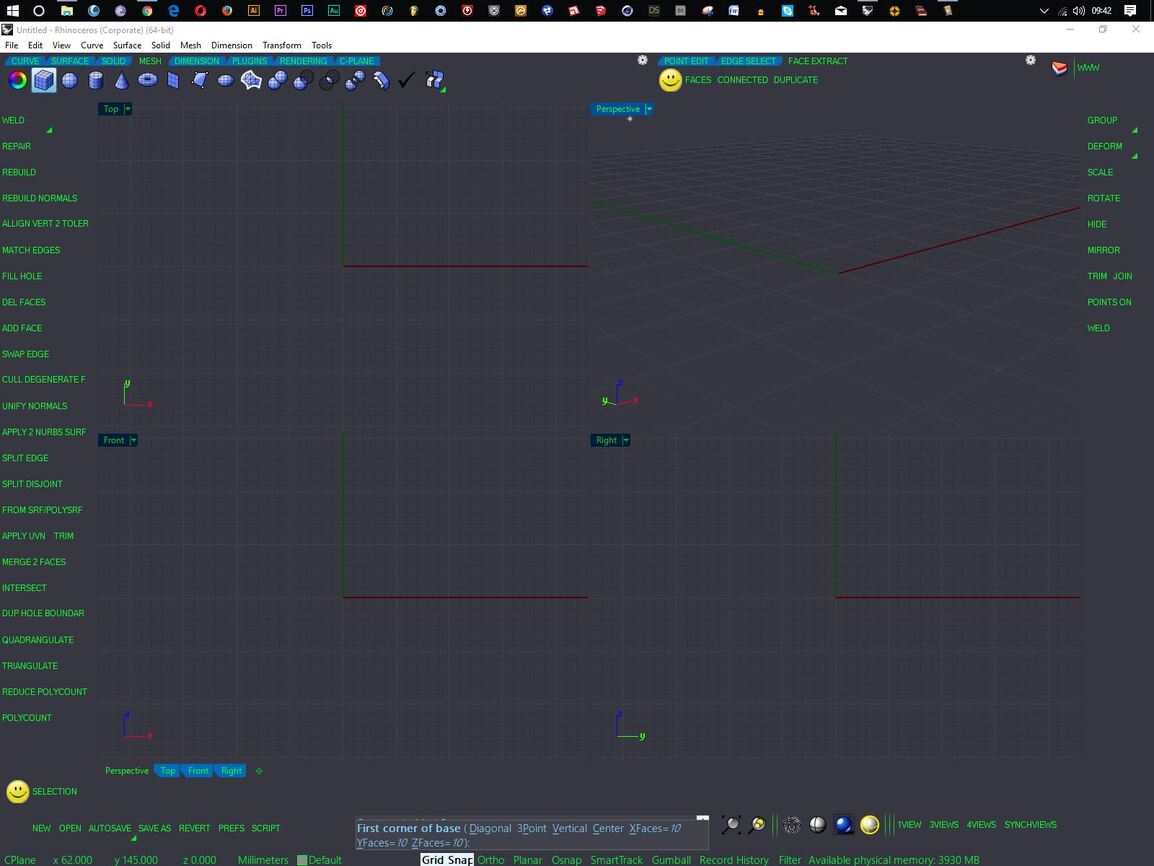
Task: Toggle Planar mode in status bar
Action: (x=528, y=860)
